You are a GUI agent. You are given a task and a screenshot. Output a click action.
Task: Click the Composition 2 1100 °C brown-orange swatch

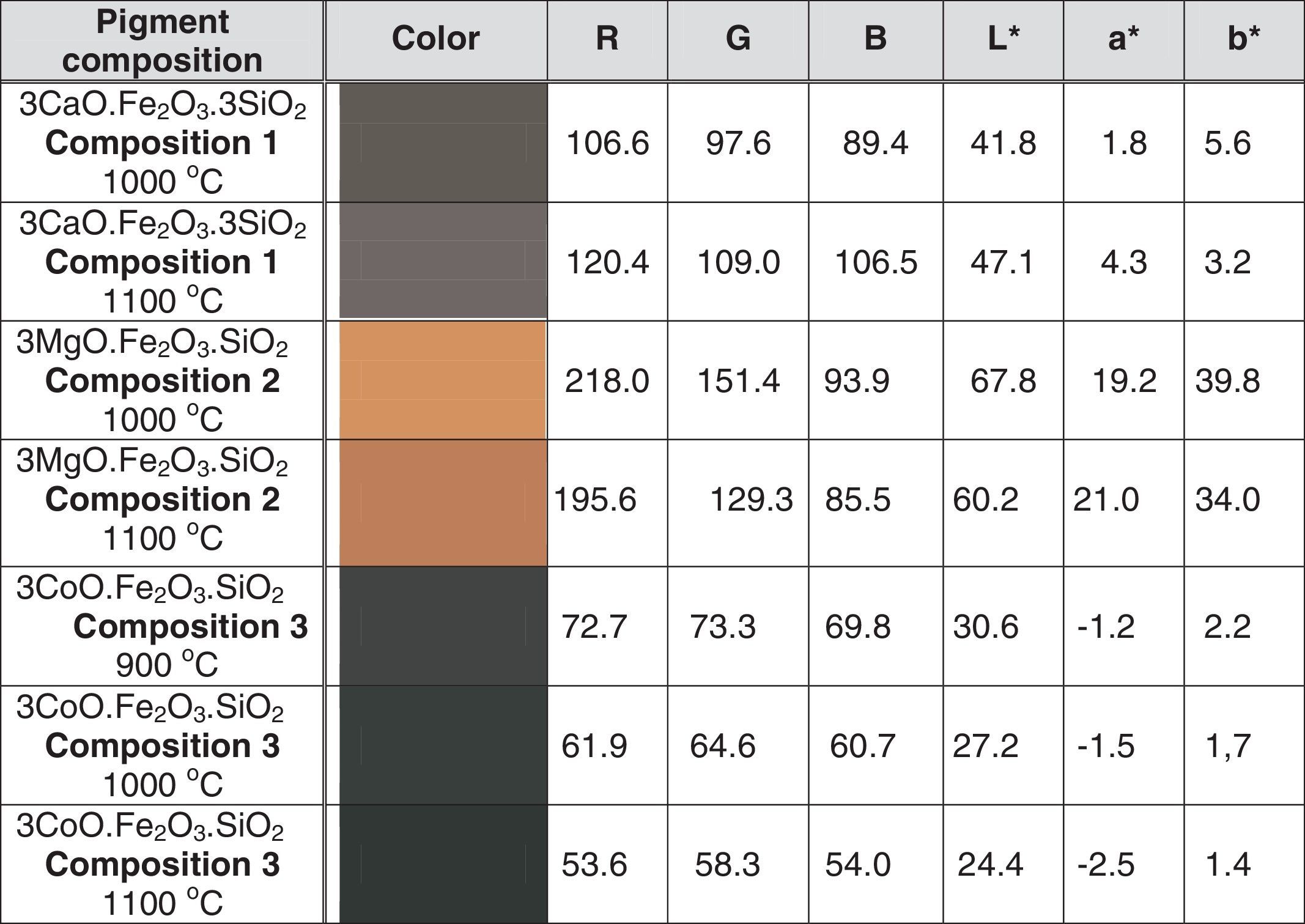point(443,502)
